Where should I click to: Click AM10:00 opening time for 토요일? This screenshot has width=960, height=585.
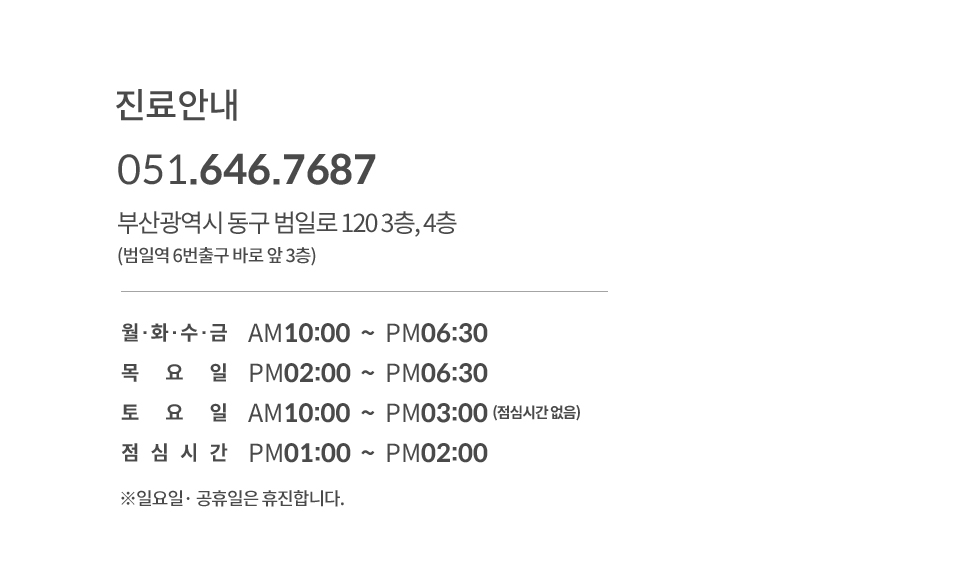tap(299, 413)
